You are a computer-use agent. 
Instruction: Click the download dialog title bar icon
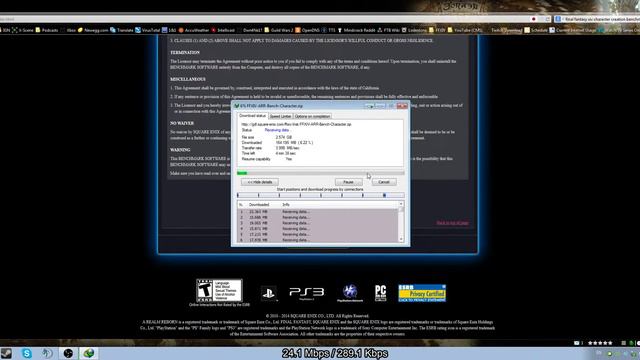[236, 106]
